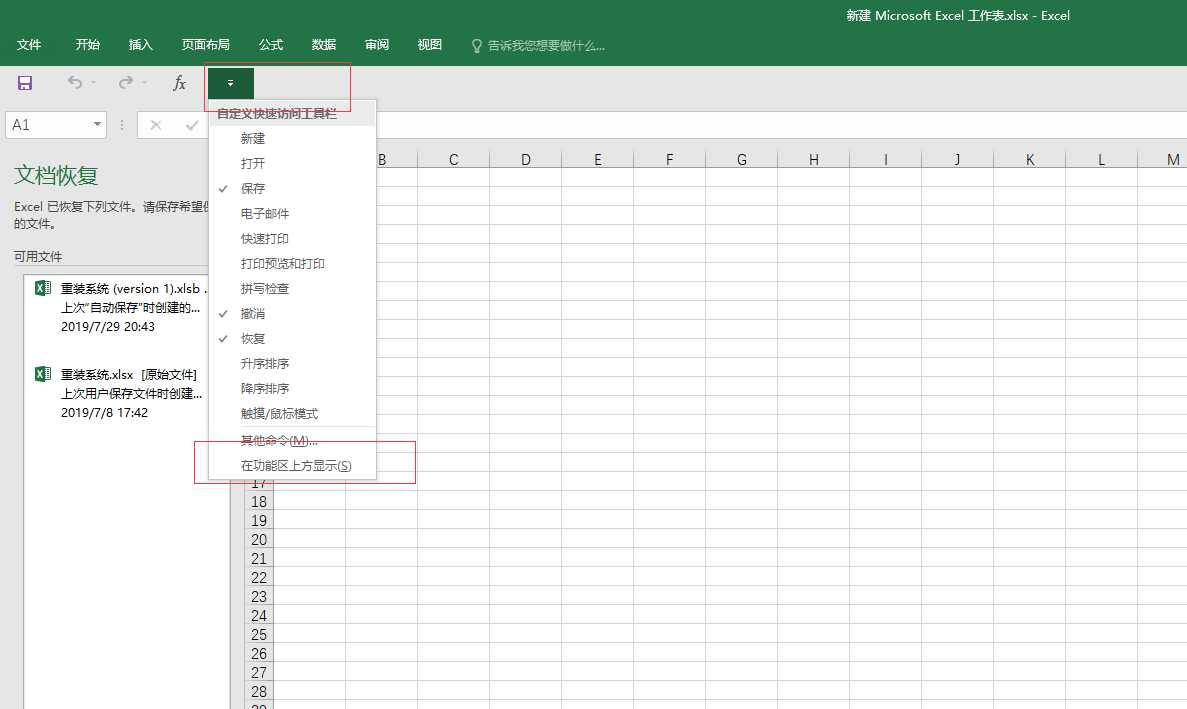This screenshot has height=709, width=1187.
Task: Enable 打印预览和打印 in the customize menu
Action: [292, 263]
